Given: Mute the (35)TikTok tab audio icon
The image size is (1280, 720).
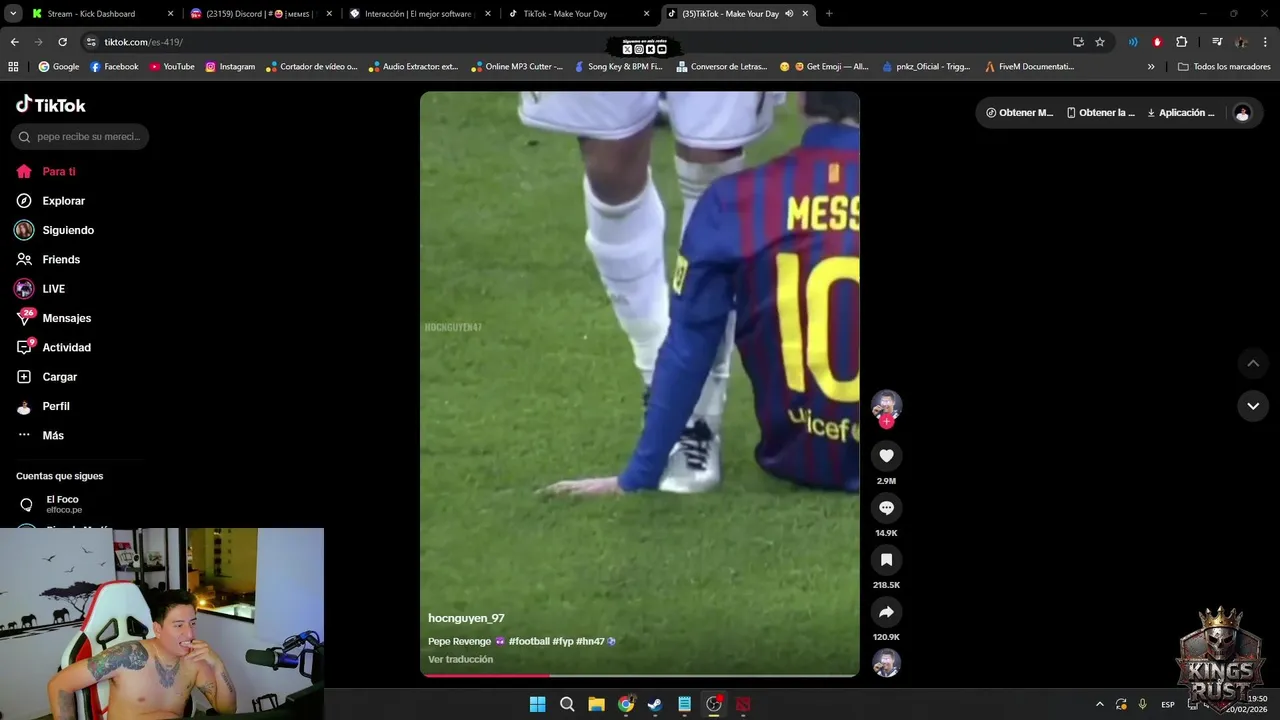Looking at the screenshot, I should 789,14.
